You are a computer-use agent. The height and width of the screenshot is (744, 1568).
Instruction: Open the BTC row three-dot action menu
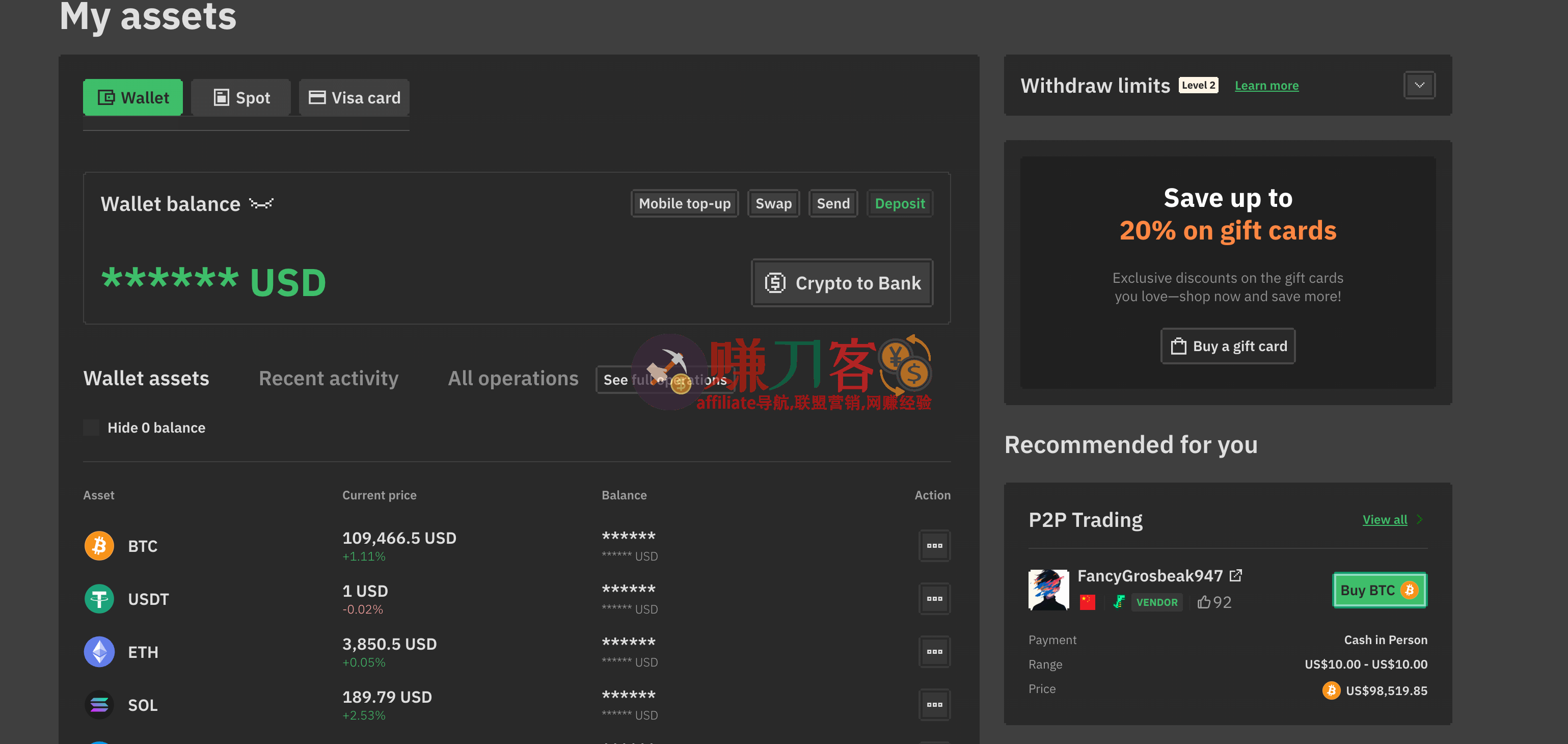click(x=934, y=546)
